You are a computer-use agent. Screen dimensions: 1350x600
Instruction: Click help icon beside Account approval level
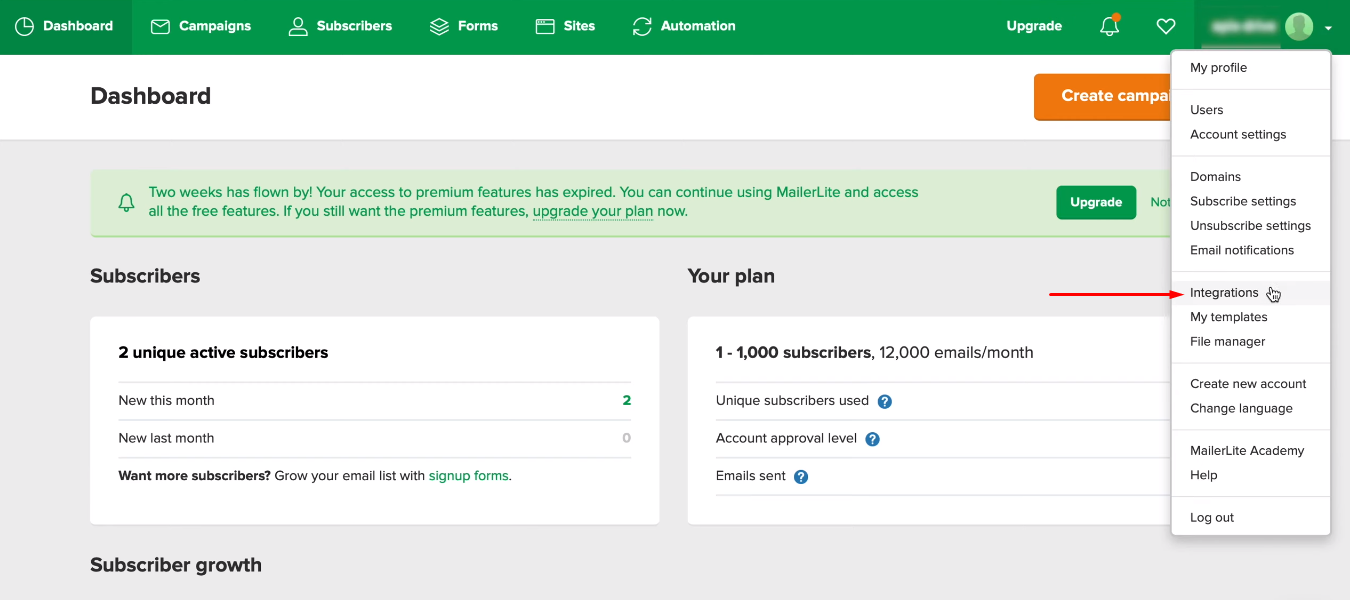click(x=872, y=439)
